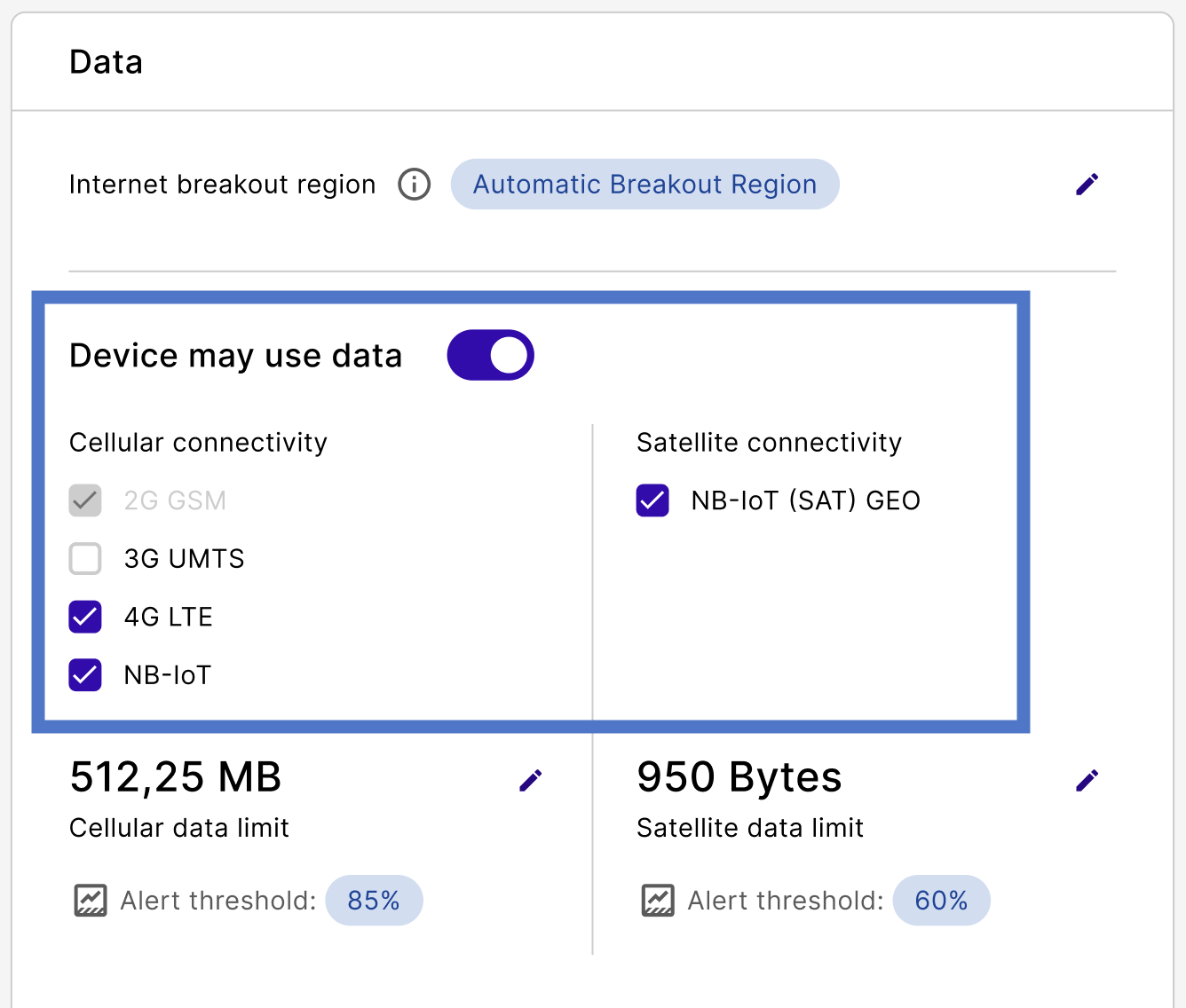
Task: Edit the cellular data limit pencil
Action: pos(530,780)
